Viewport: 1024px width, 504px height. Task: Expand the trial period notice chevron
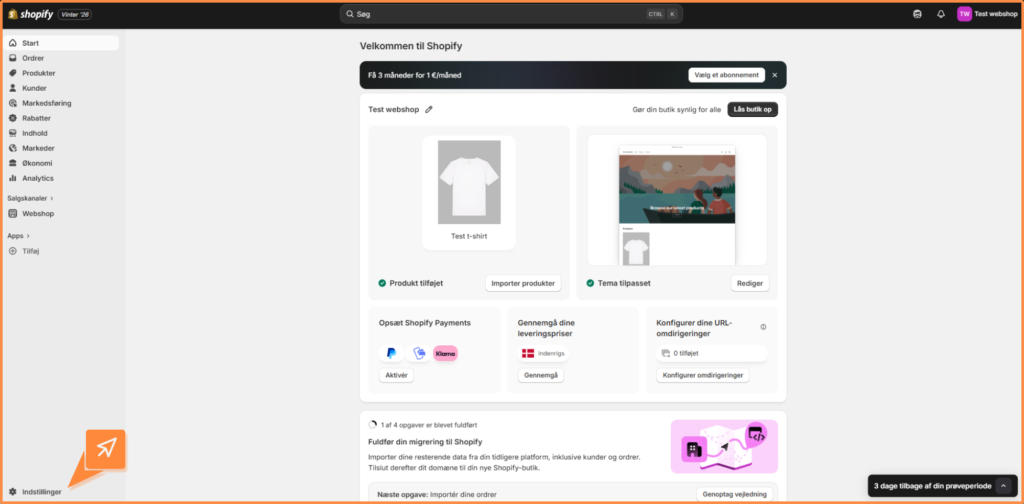point(1003,486)
